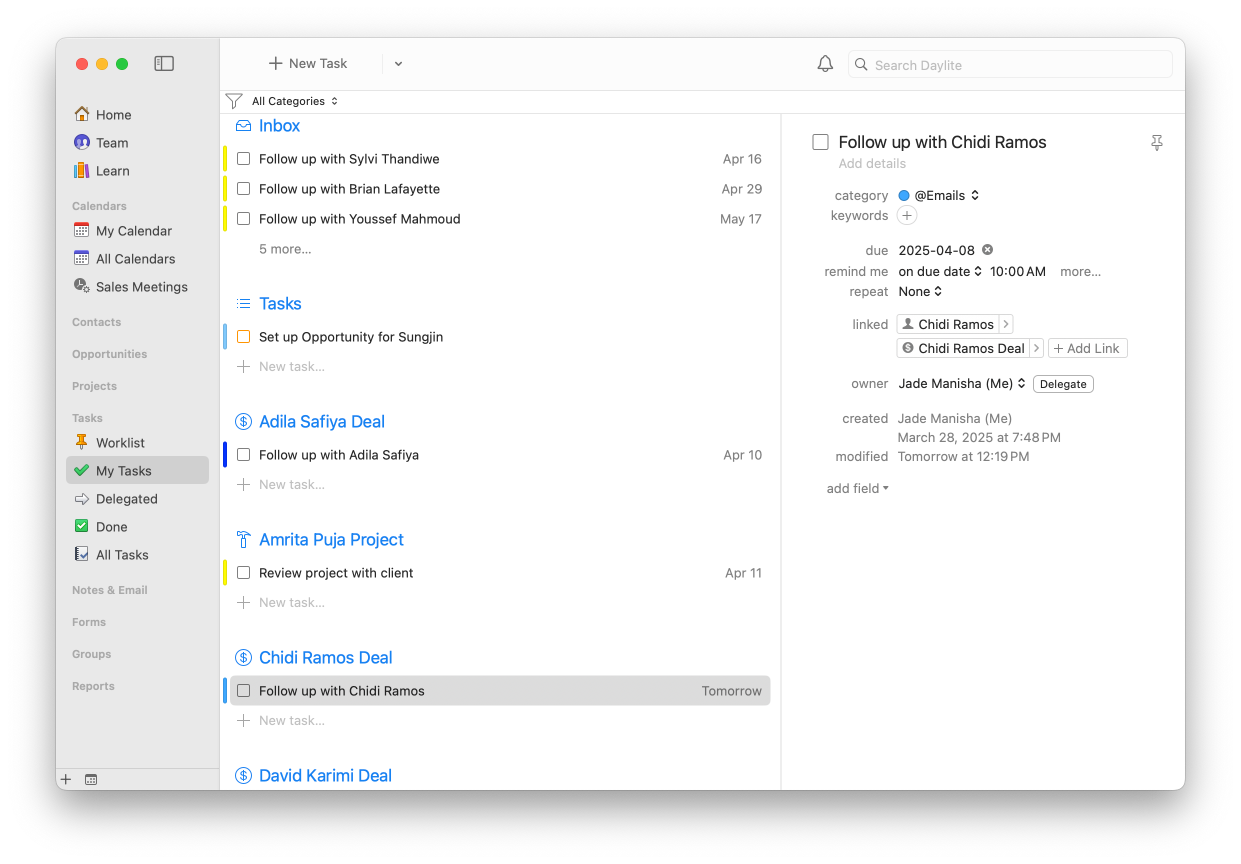This screenshot has height=864, width=1241.
Task: Edit the due date 2025-04-08
Action: (936, 250)
